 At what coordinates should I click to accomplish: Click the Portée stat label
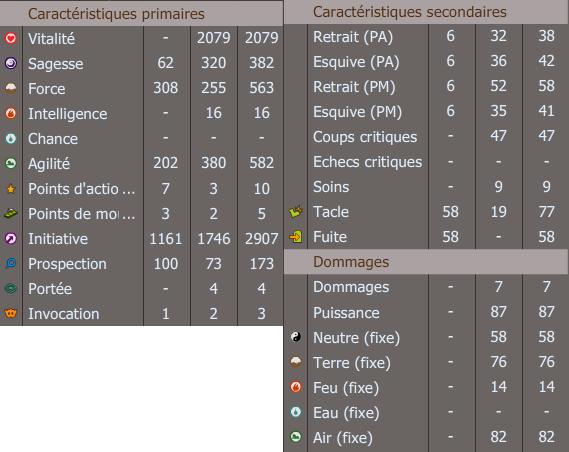(x=50, y=289)
